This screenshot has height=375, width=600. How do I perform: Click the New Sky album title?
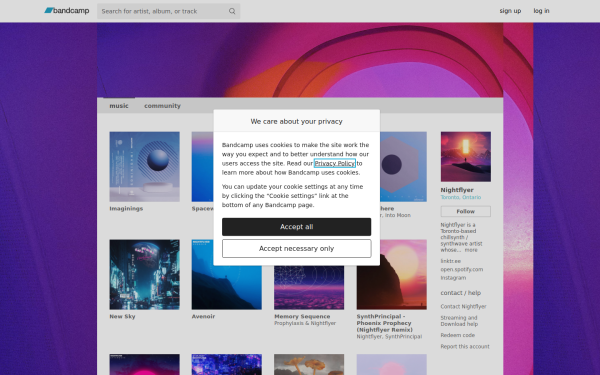click(x=122, y=316)
